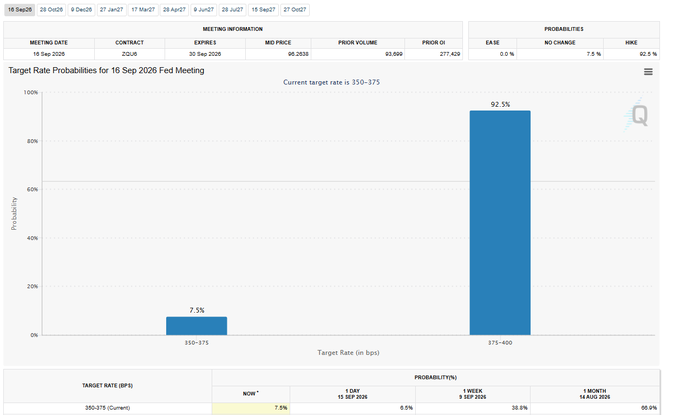This screenshot has height=415, width=680.
Task: Click the CONTRACT column header
Action: tap(129, 42)
